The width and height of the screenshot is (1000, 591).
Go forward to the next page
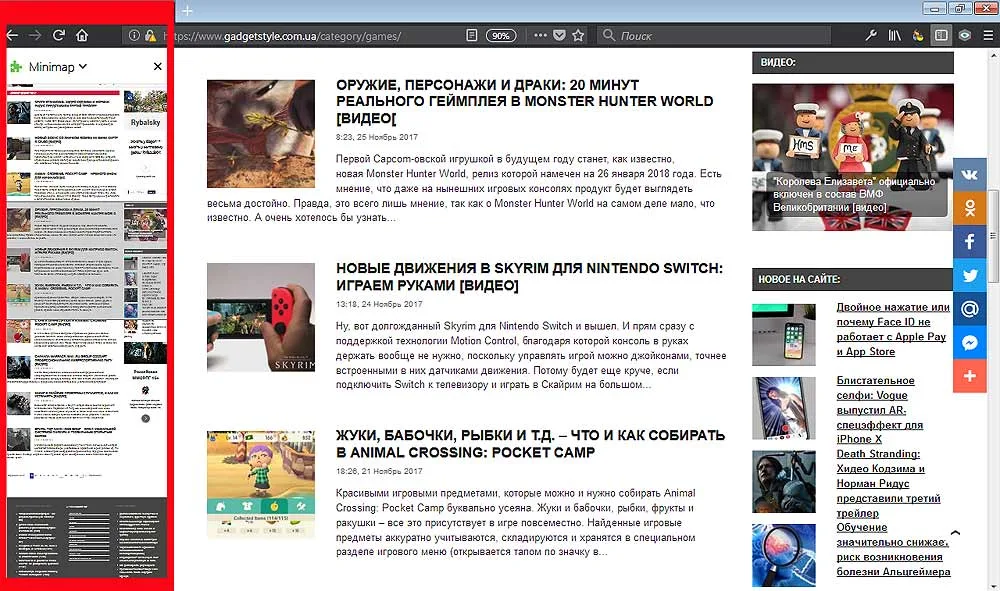pyautogui.click(x=35, y=36)
